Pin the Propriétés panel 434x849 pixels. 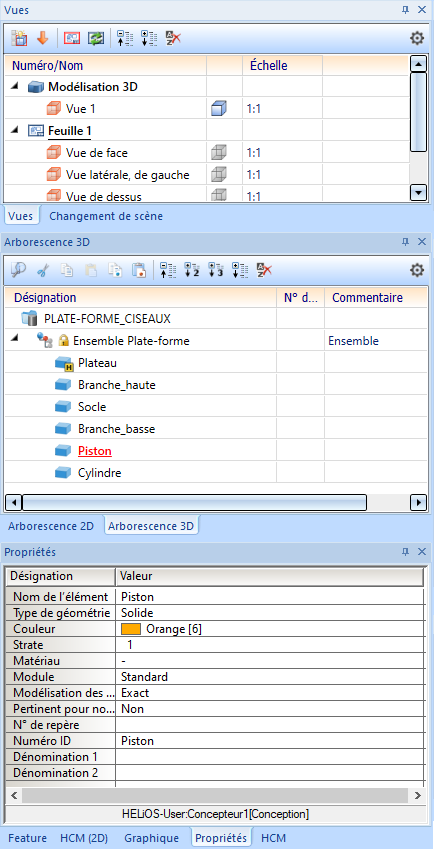pos(405,552)
